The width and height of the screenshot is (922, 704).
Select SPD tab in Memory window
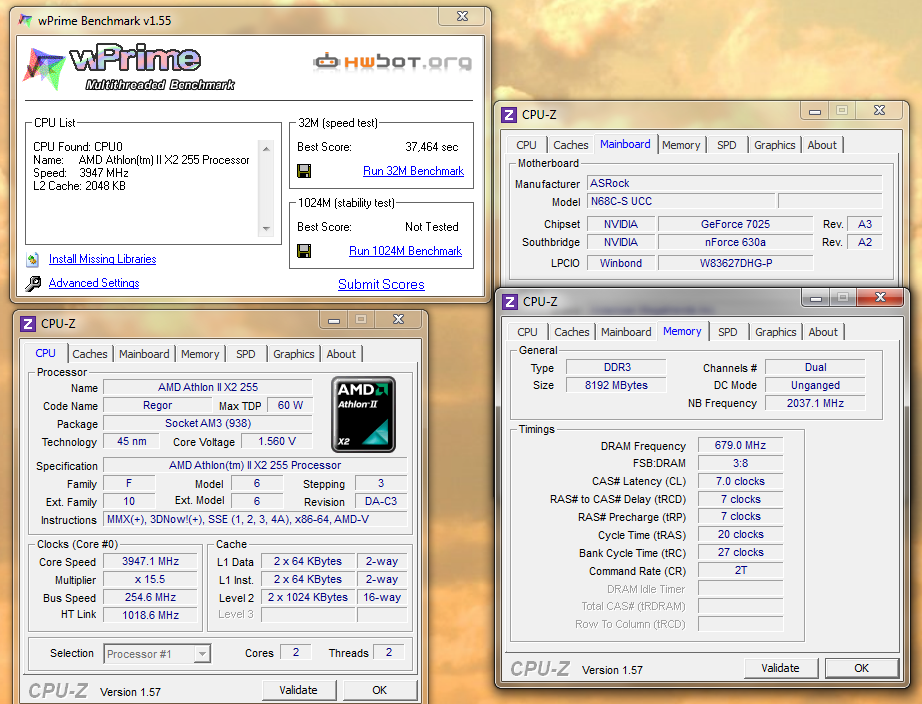728,332
